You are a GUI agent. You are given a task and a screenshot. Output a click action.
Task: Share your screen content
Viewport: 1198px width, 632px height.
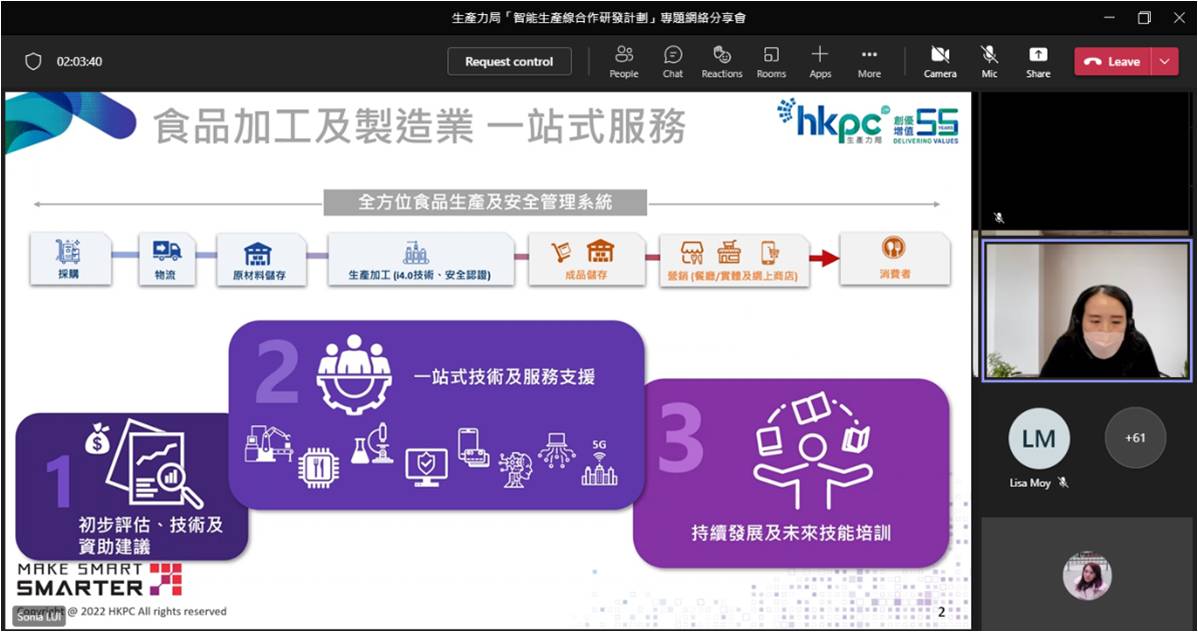[x=1038, y=62]
